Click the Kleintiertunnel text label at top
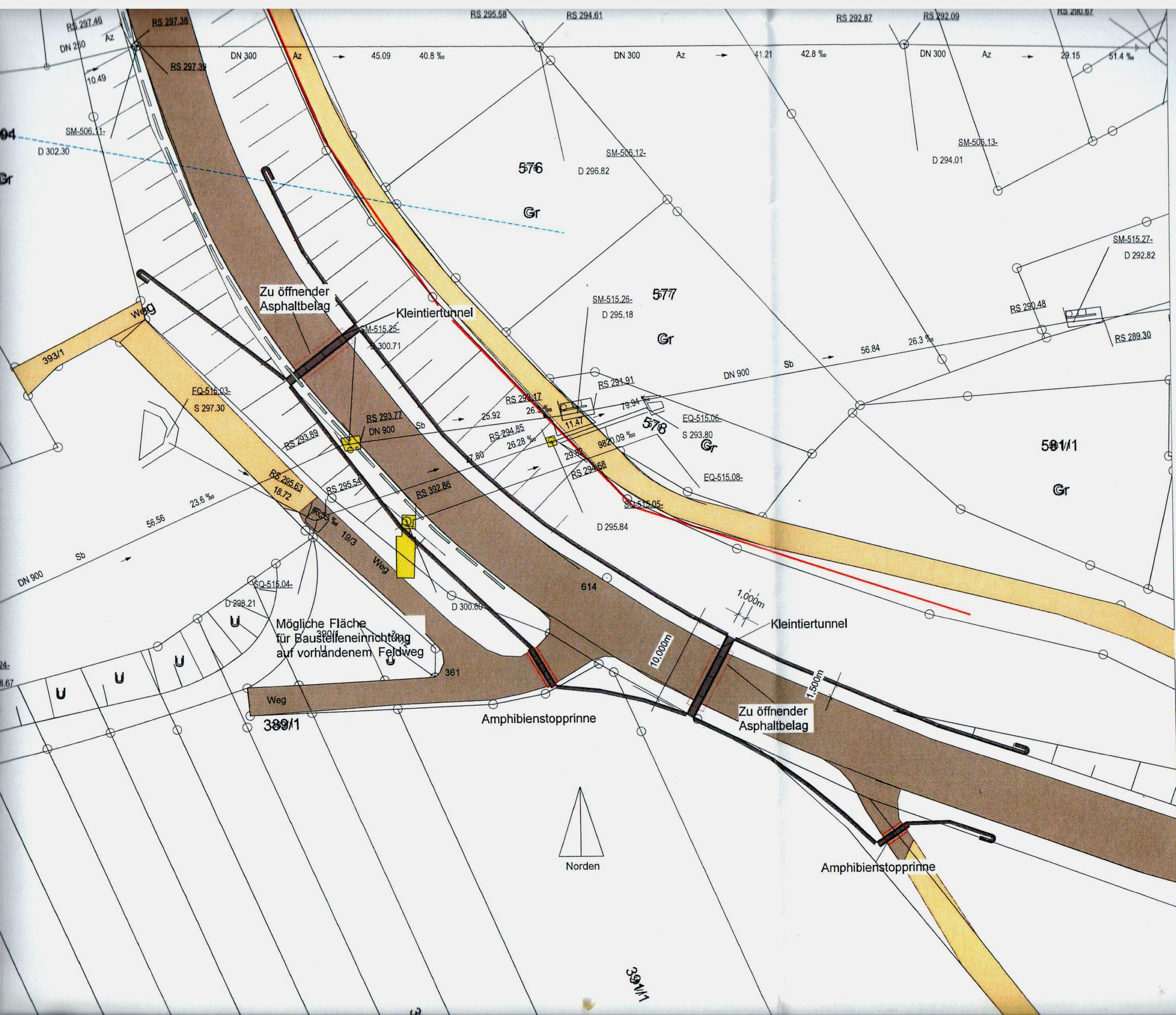The image size is (1176, 1015). tap(435, 313)
